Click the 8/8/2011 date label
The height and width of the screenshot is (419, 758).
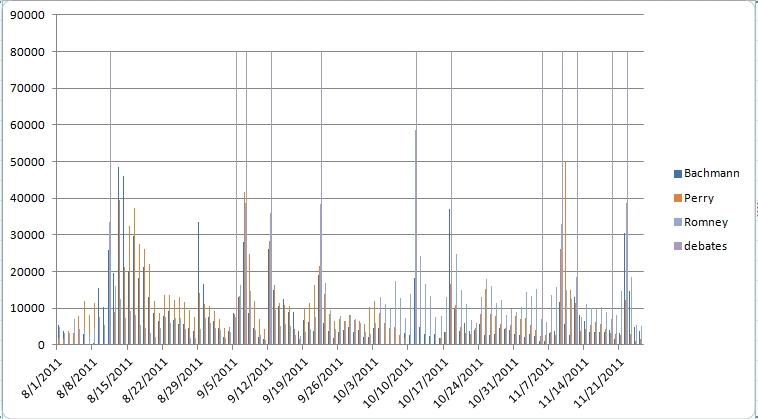78,376
